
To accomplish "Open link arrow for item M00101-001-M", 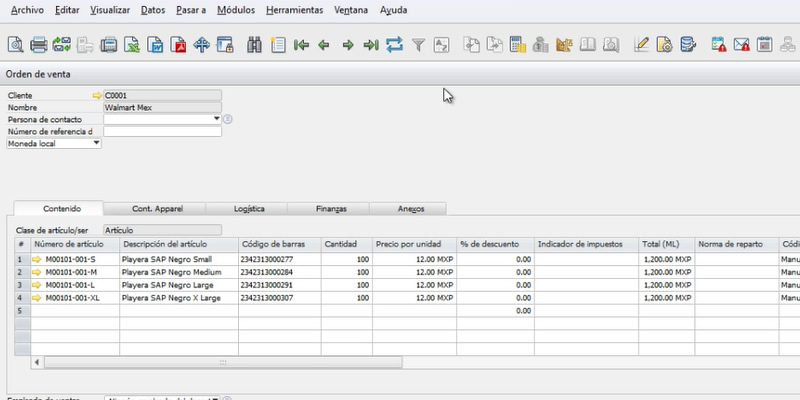I will pos(38,272).
